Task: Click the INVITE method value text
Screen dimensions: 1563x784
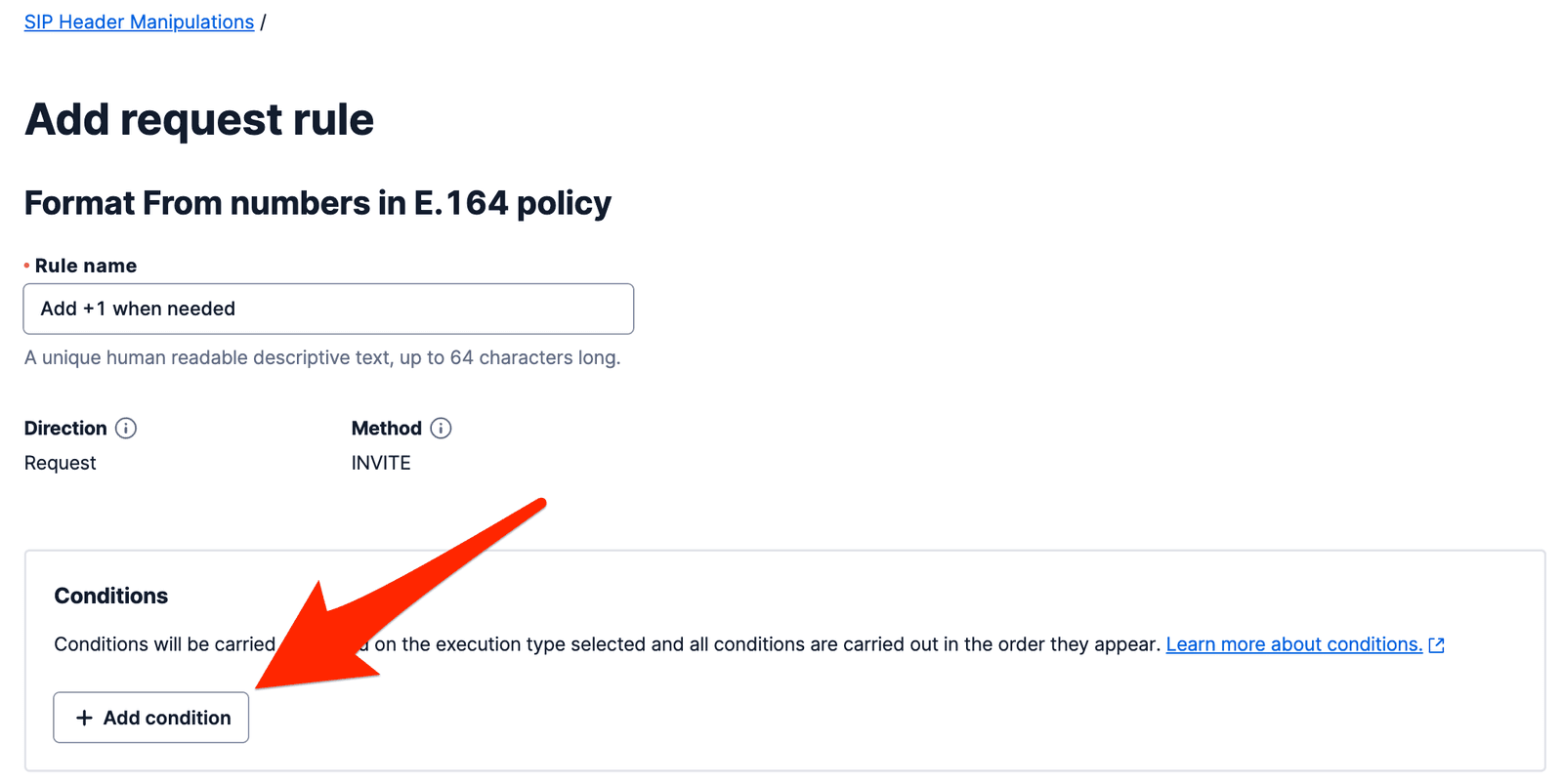Action: tap(381, 462)
